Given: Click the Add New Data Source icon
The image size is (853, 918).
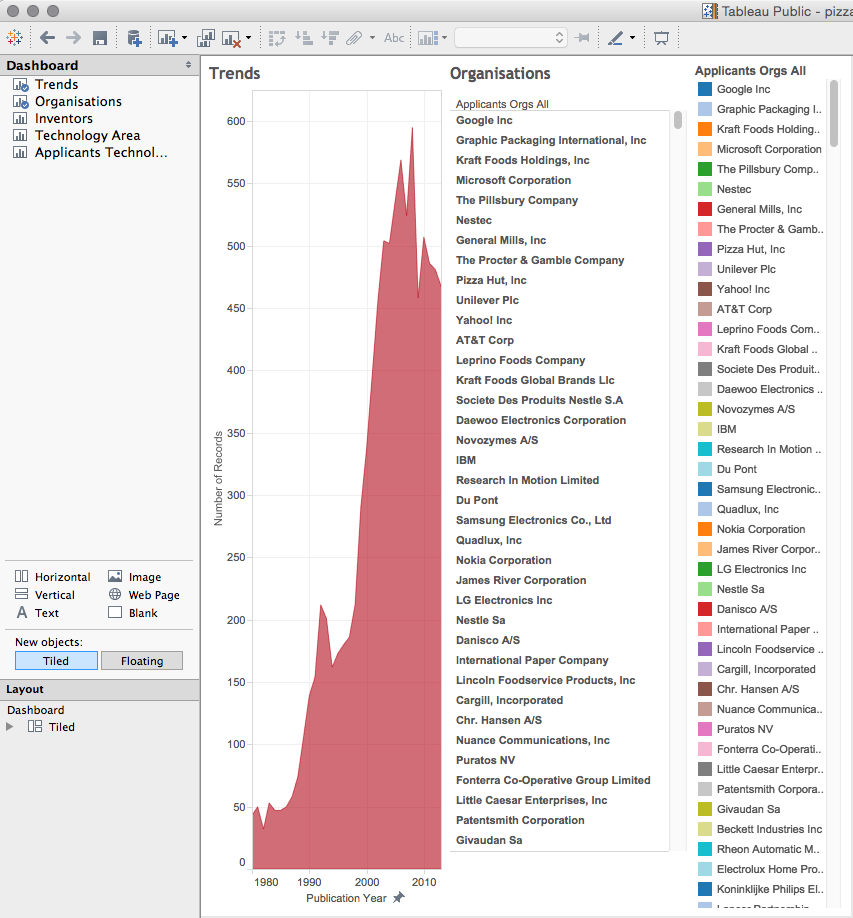Looking at the screenshot, I should tap(135, 38).
